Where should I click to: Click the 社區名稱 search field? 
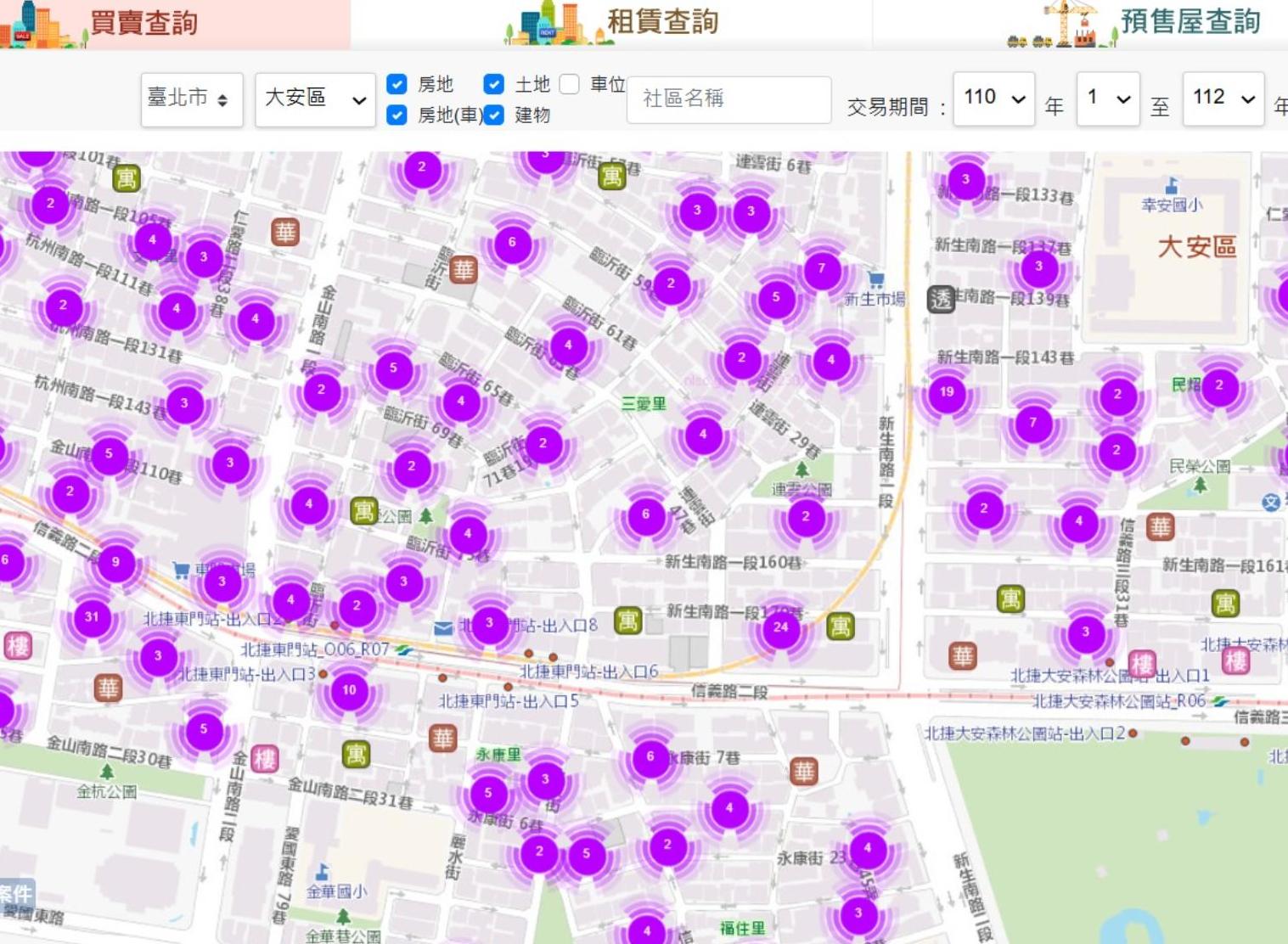tap(728, 99)
